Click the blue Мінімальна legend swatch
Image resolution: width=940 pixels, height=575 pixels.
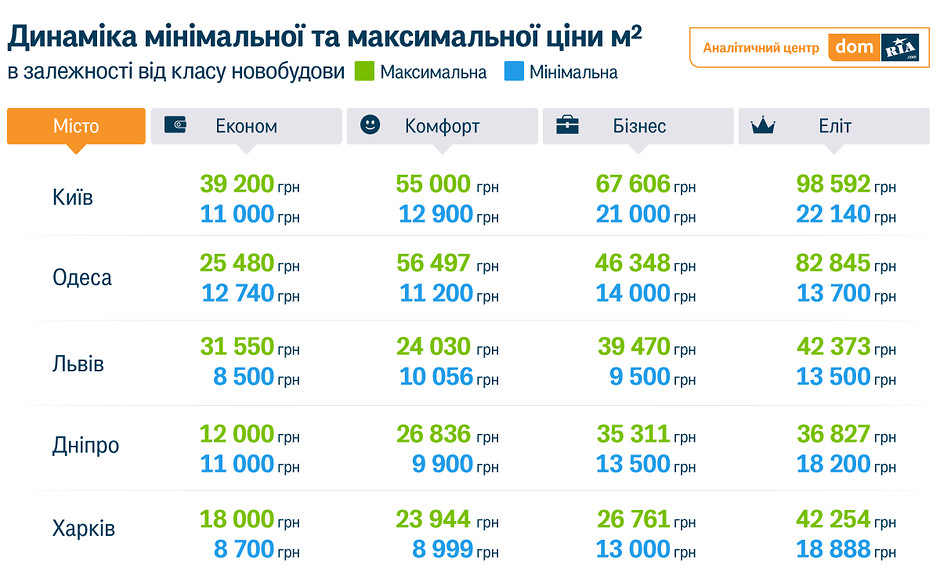click(514, 72)
